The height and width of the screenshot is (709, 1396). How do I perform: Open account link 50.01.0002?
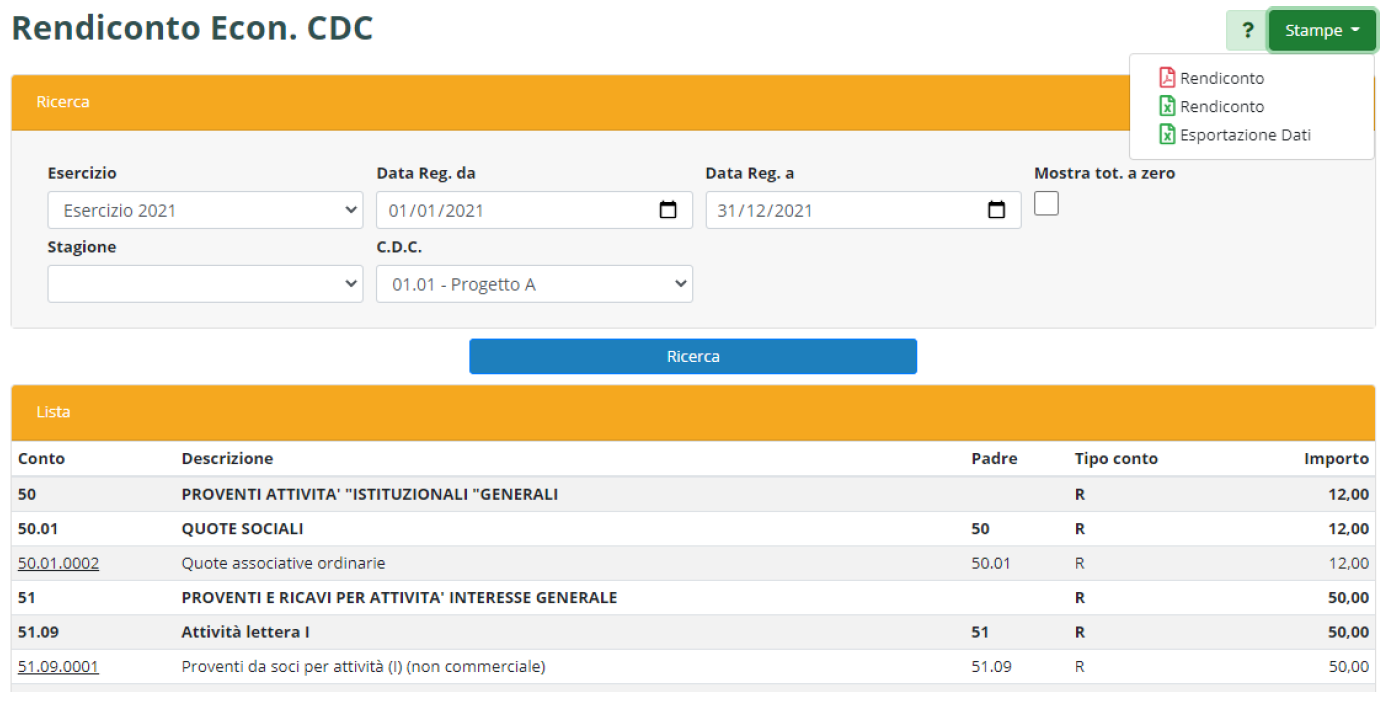coord(58,564)
